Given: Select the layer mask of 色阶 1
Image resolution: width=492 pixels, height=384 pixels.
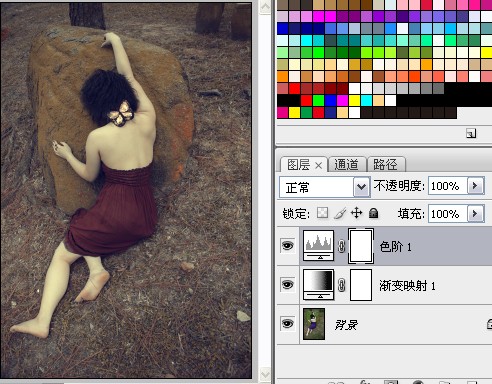Looking at the screenshot, I should (x=361, y=246).
